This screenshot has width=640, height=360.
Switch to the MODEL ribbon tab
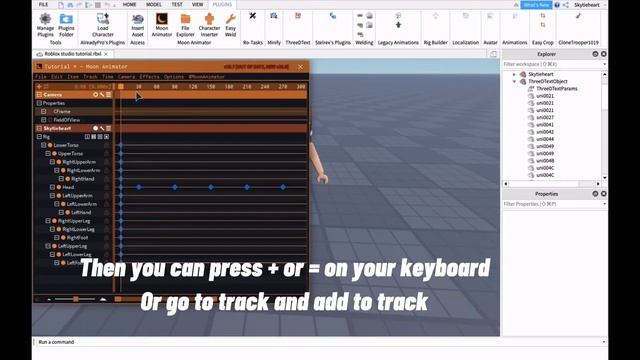tap(154, 4)
